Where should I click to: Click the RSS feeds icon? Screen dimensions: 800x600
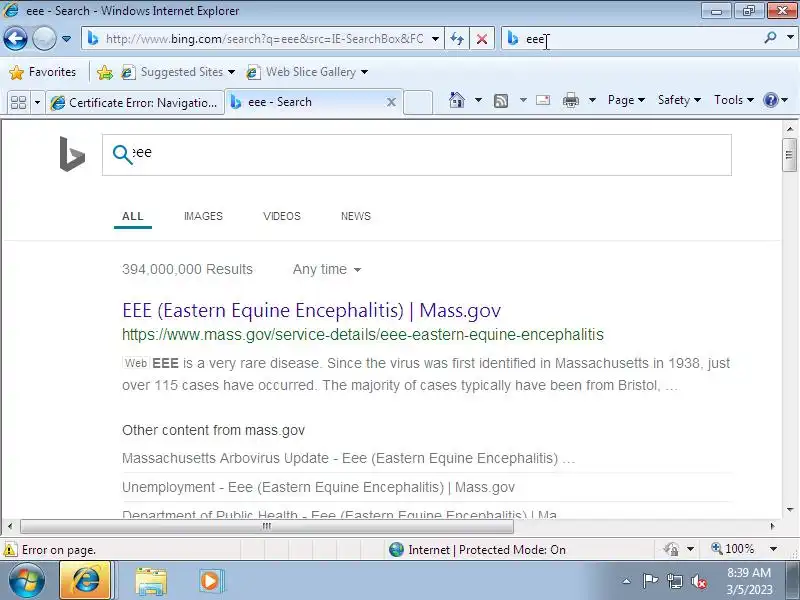point(501,101)
